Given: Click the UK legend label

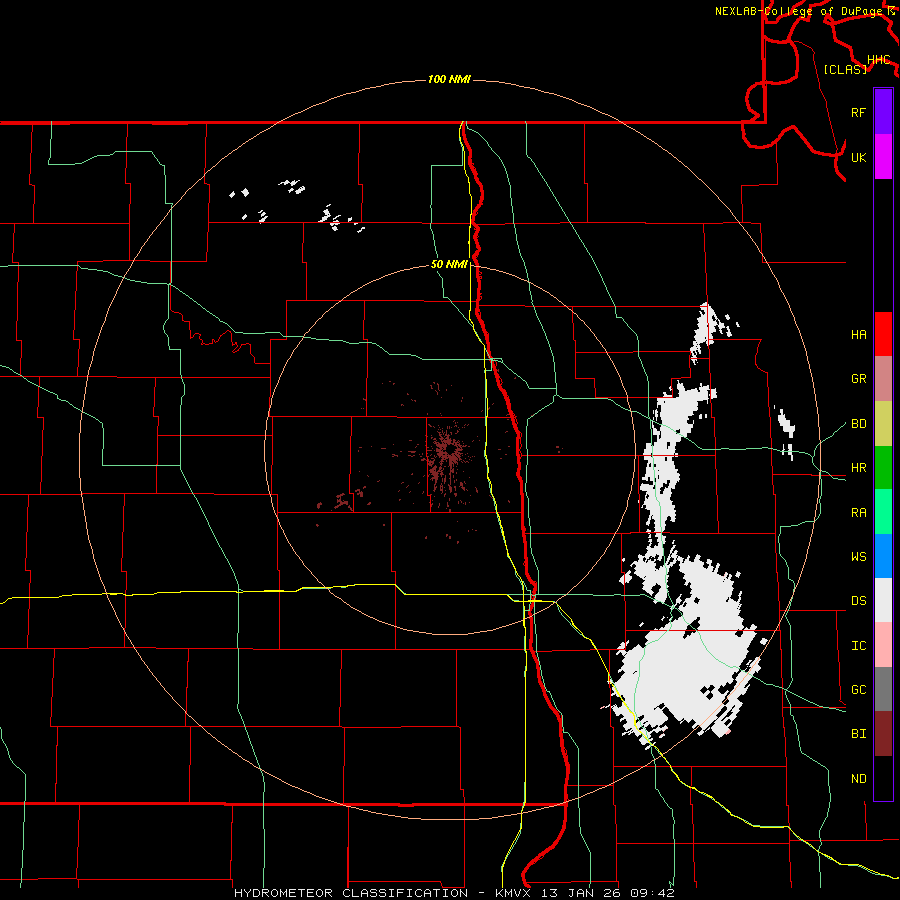Looking at the screenshot, I should click(859, 157).
